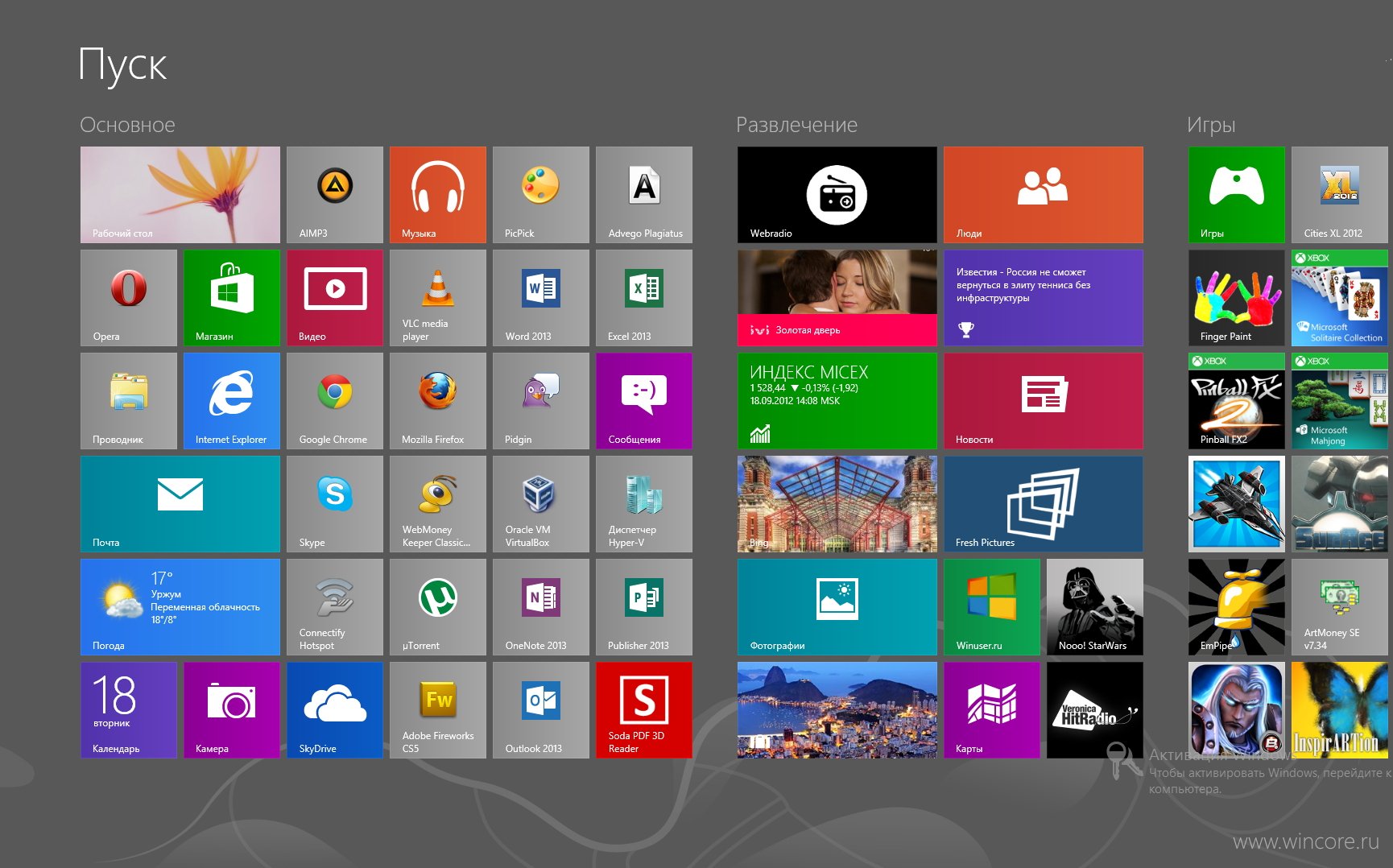Launch the Музыка headphones tile
This screenshot has height=868, width=1393.
[x=438, y=195]
